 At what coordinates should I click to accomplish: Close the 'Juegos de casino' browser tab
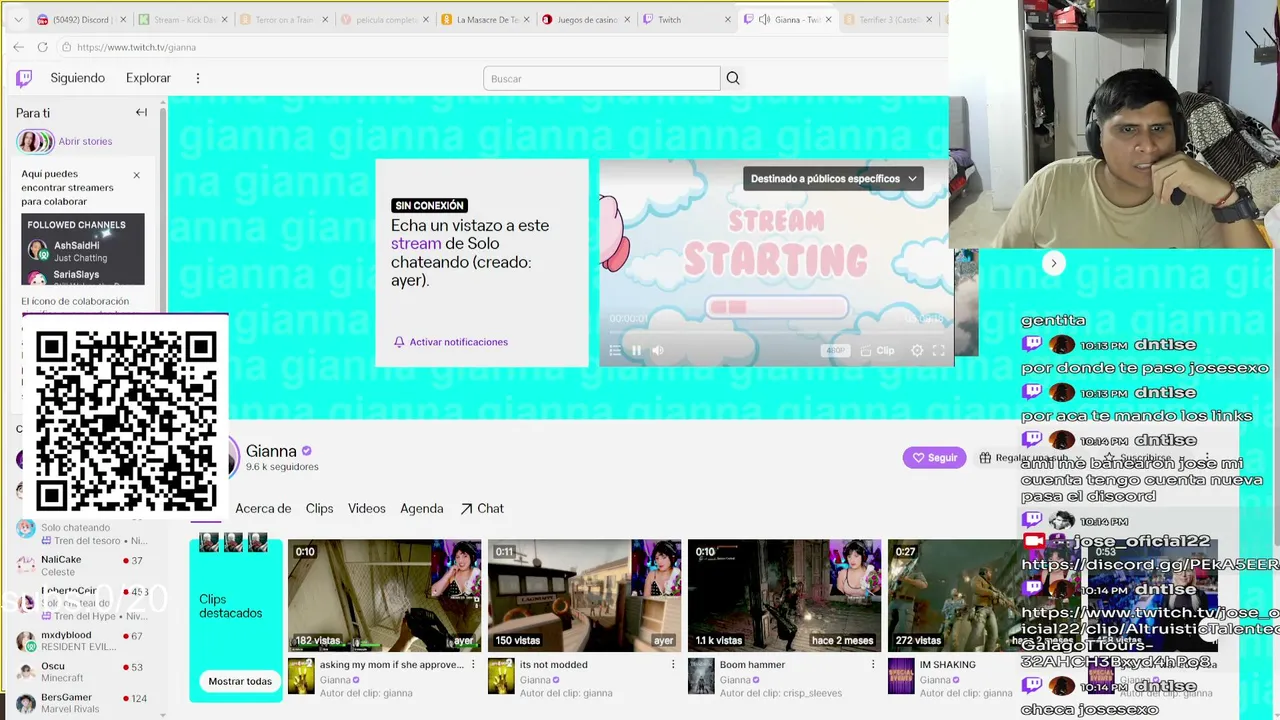(626, 20)
